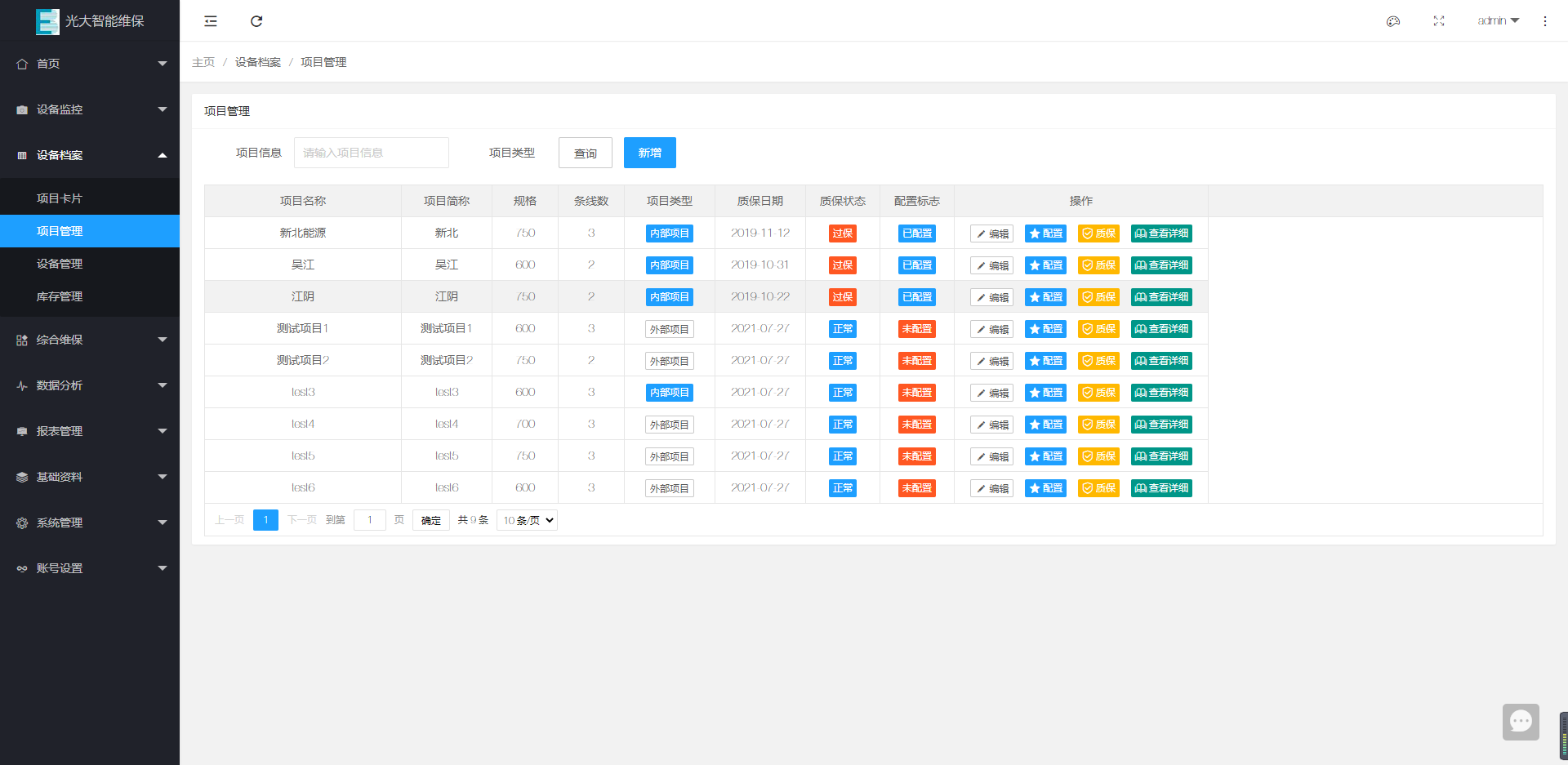Open 设备管理 in the sidebar

(90, 264)
